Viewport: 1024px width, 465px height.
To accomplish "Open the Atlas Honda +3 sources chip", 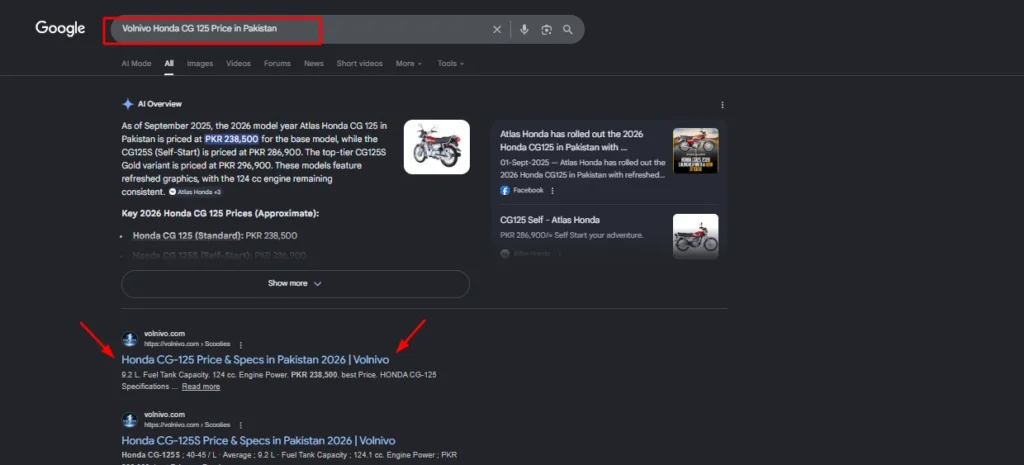I will coord(195,192).
